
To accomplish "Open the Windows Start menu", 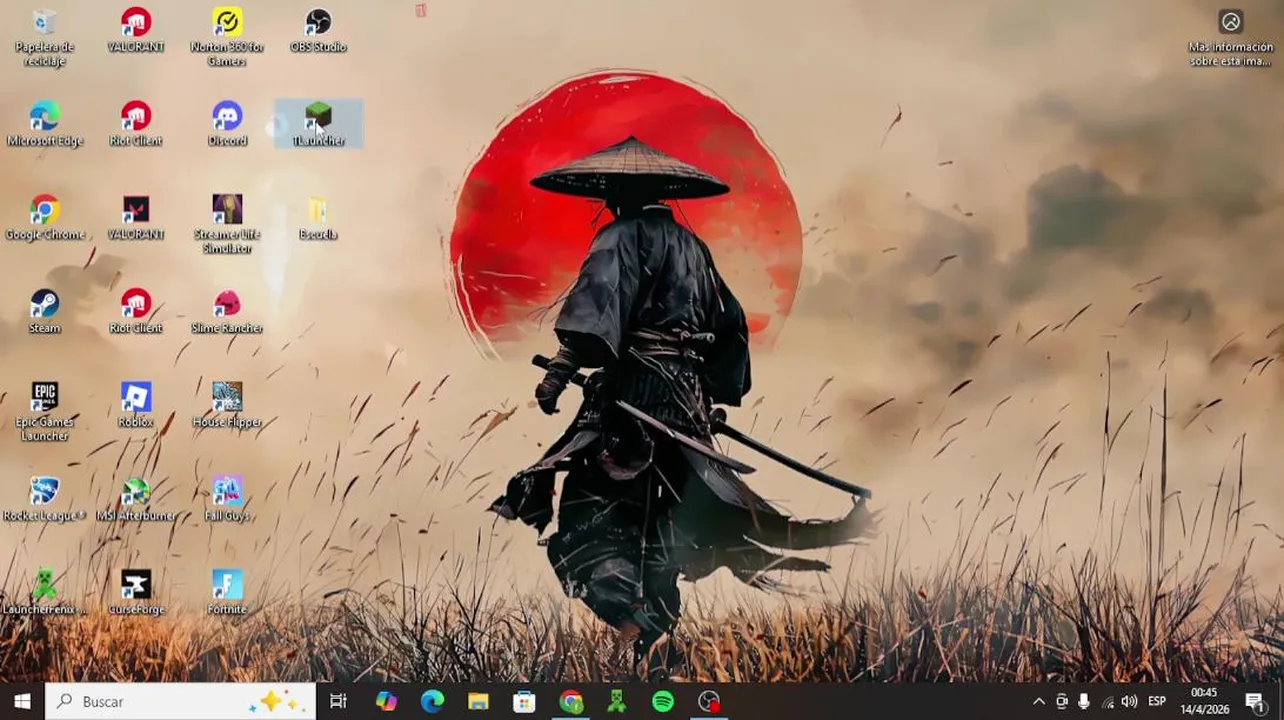I will (22, 701).
